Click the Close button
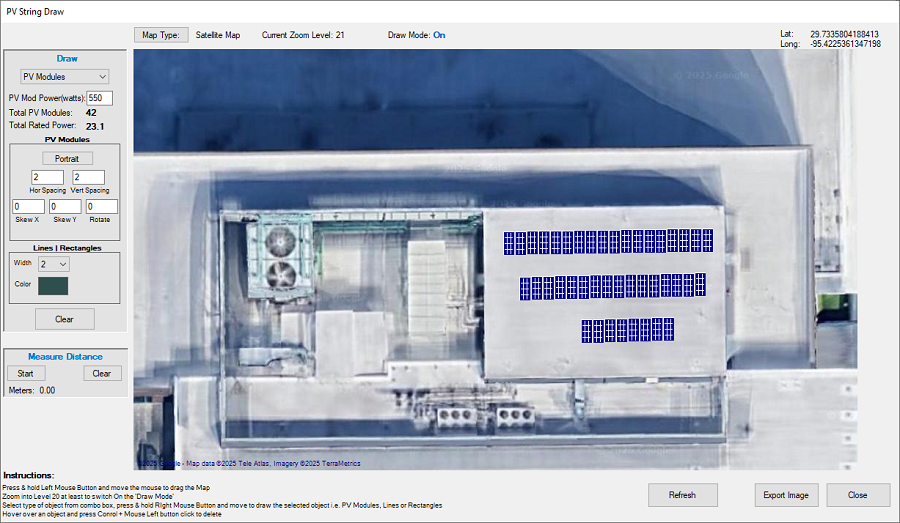Screen dimensions: 900x523 tap(858, 495)
